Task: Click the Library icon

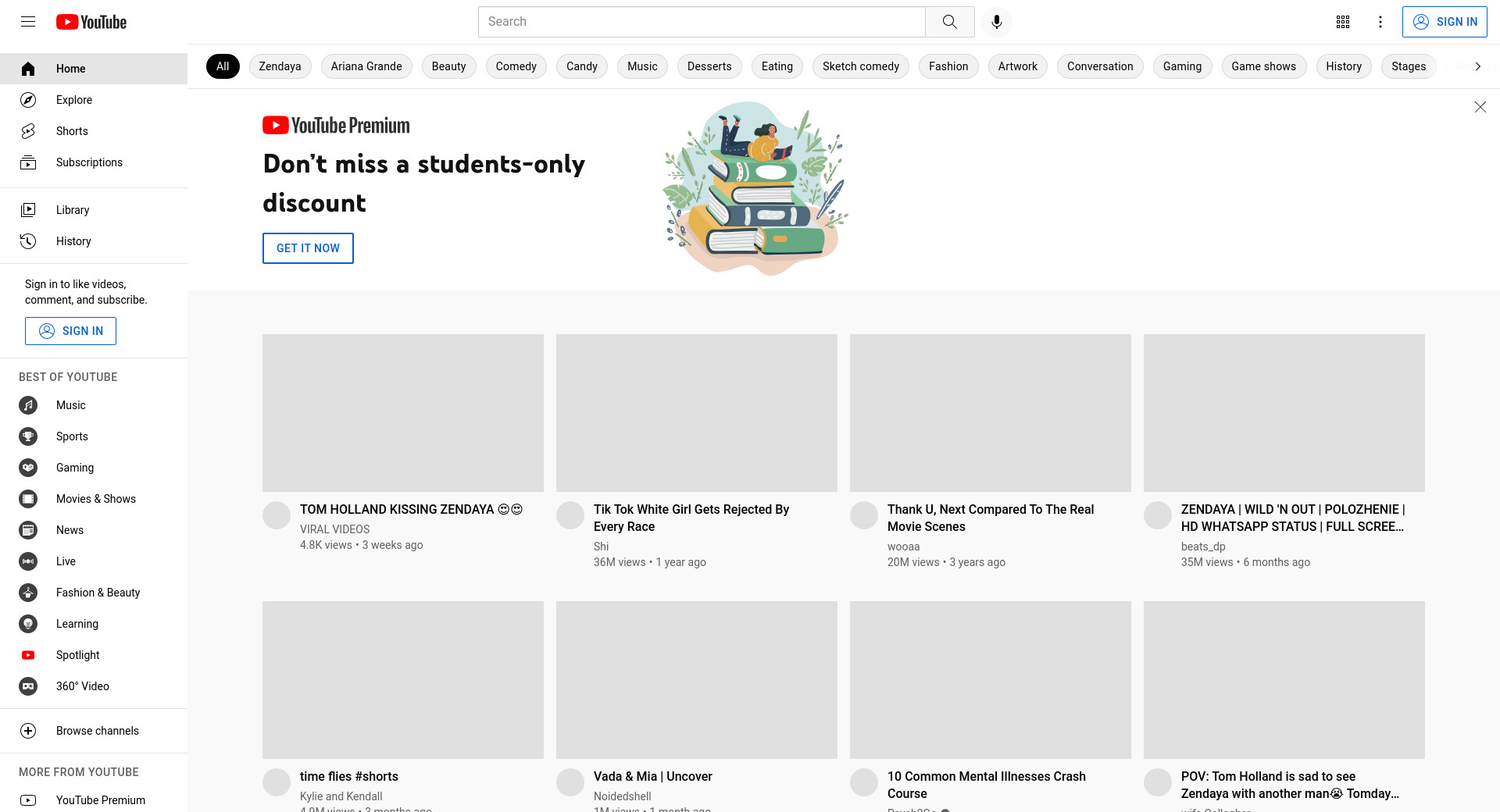Action: [28, 210]
